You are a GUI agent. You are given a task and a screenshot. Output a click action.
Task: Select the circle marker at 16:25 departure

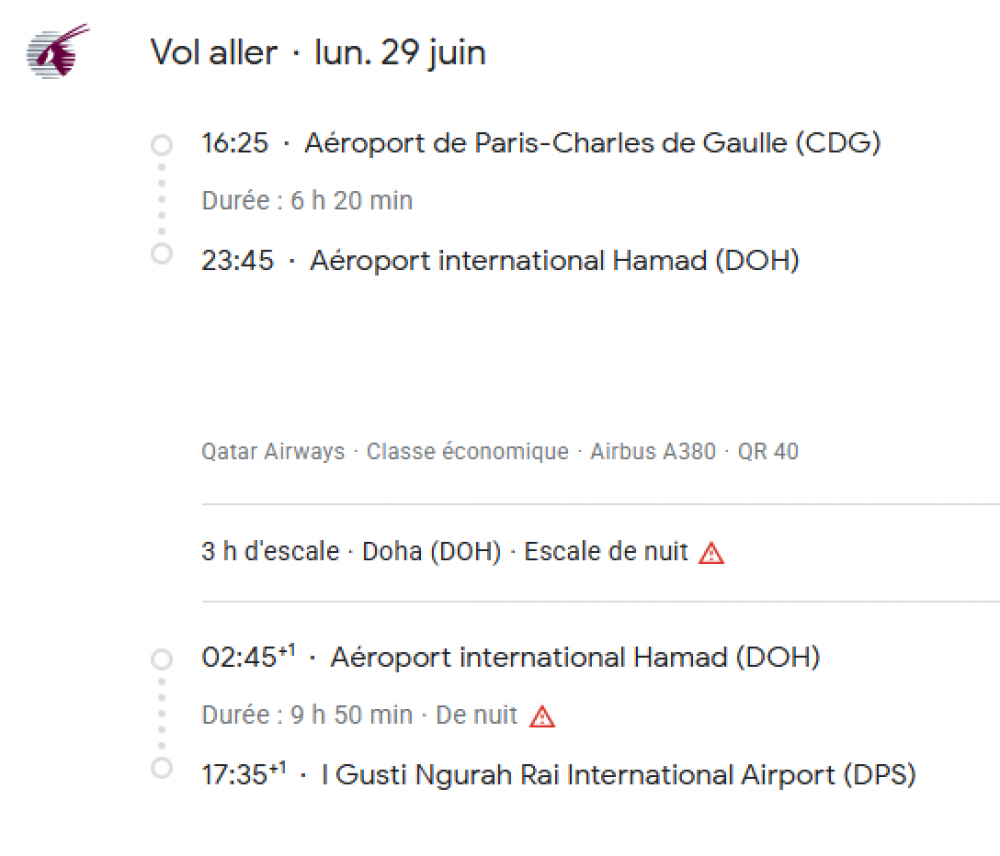[161, 145]
